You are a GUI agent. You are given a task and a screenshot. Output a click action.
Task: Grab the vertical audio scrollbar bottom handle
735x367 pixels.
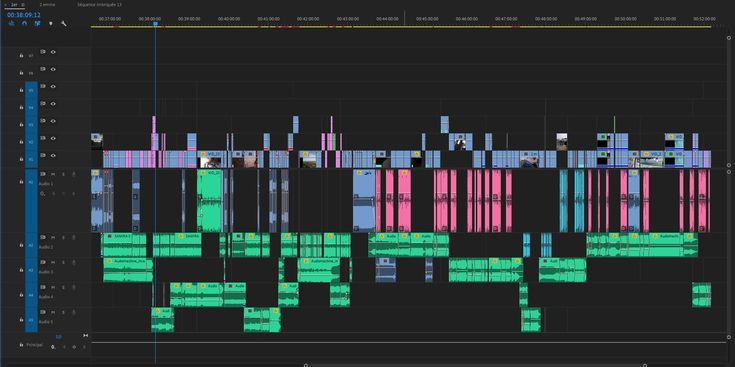tap(728, 337)
